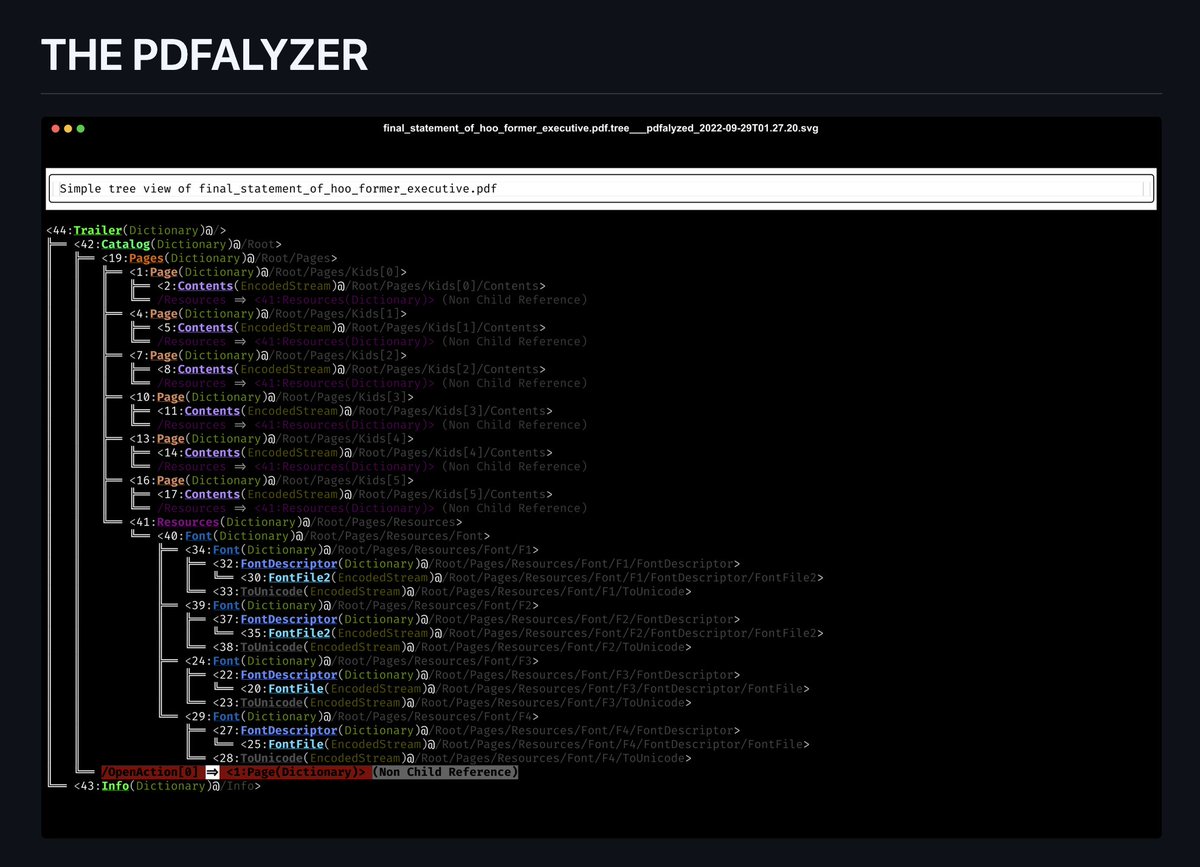Click the <24:Font row for F3

361,662
